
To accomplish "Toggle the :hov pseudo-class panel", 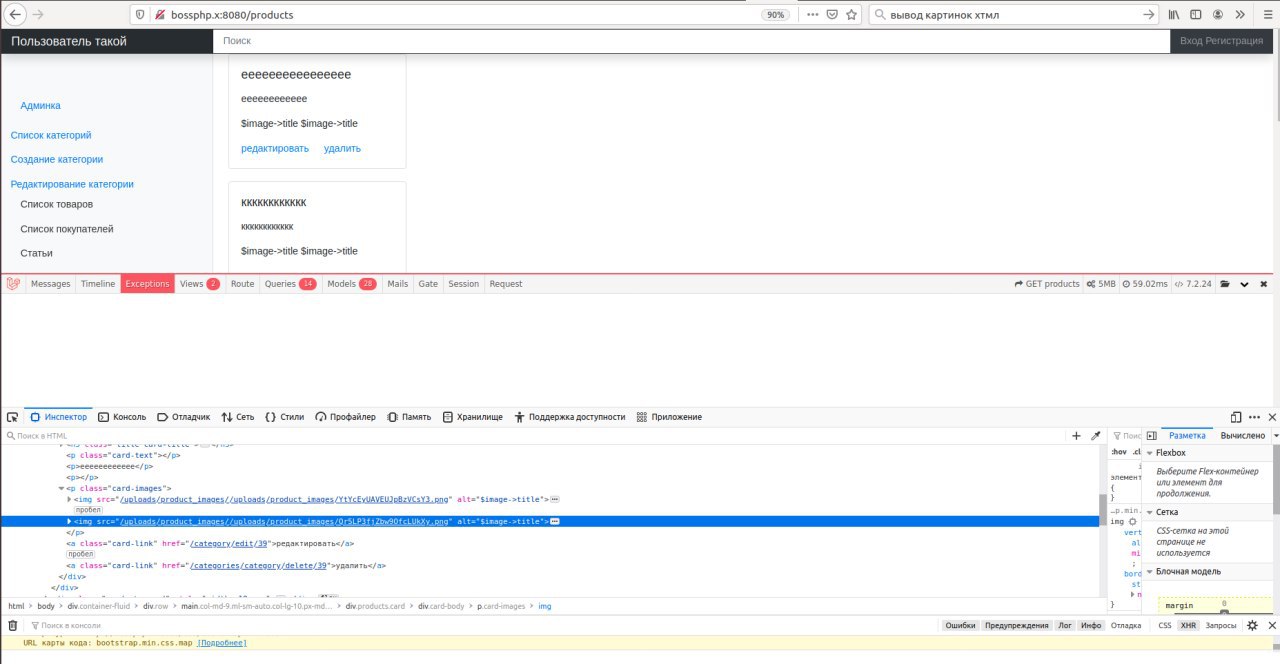I will (x=1119, y=451).
